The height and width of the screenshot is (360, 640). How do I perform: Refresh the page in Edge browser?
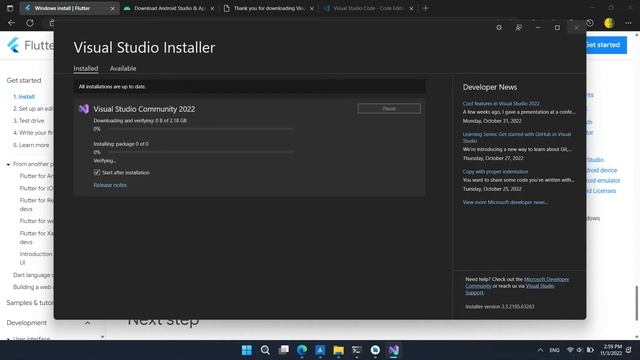(x=30, y=23)
